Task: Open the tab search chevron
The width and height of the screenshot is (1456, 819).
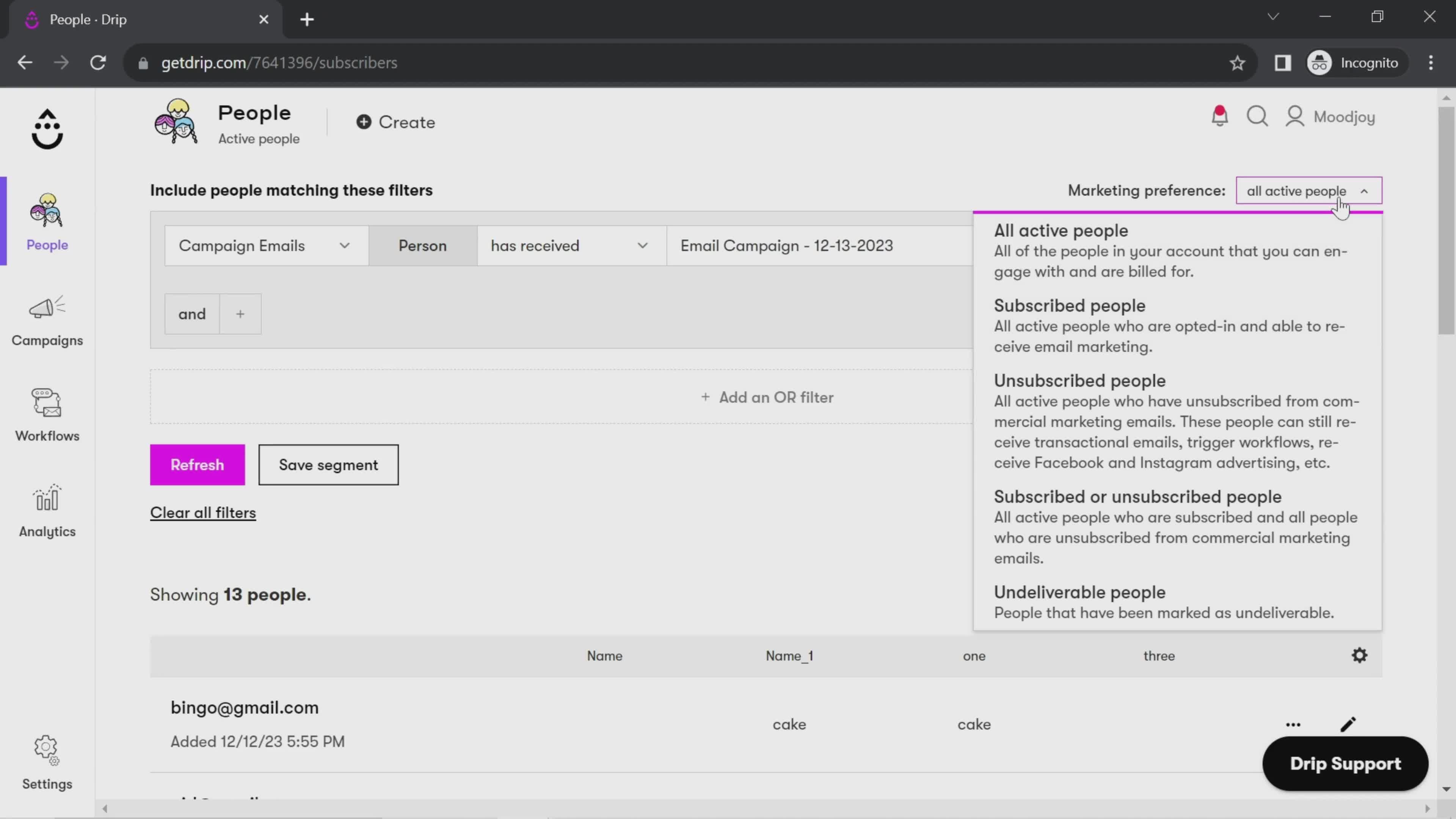Action: 1273,17
